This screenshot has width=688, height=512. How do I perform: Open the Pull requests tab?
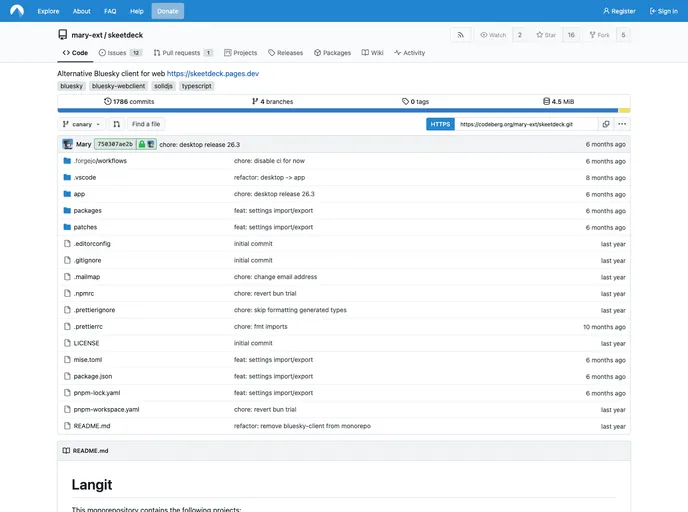[183, 53]
